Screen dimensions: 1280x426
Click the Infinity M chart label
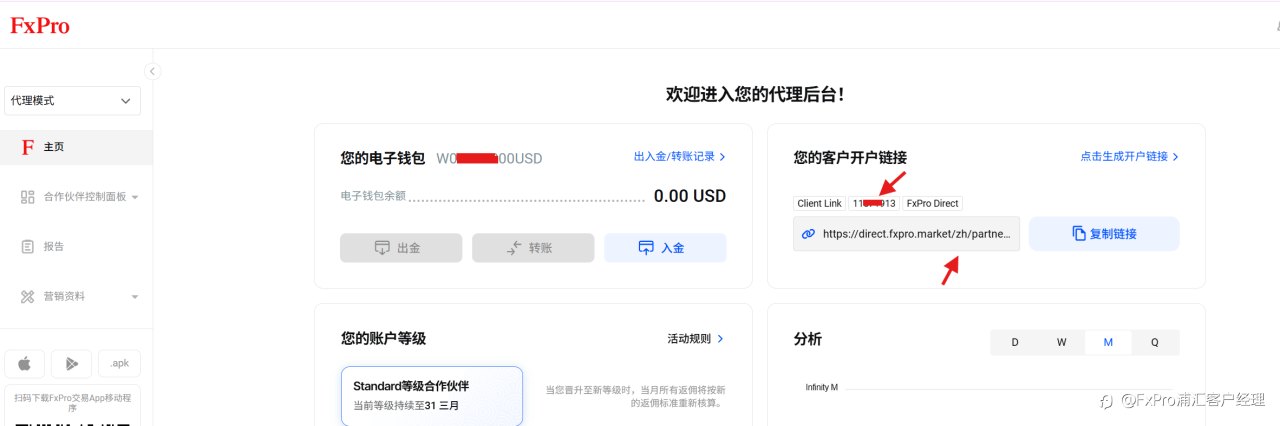(x=822, y=387)
